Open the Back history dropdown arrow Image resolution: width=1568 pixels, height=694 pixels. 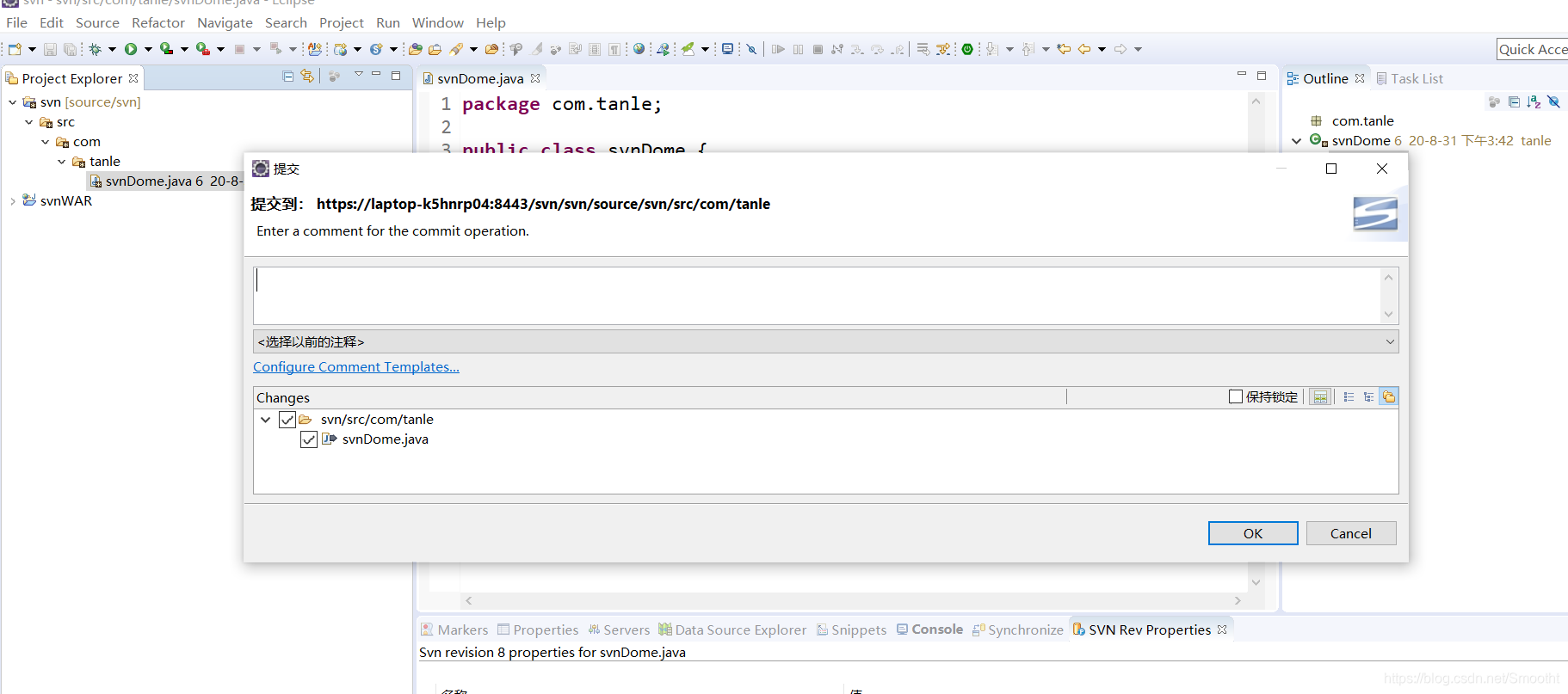[1102, 49]
